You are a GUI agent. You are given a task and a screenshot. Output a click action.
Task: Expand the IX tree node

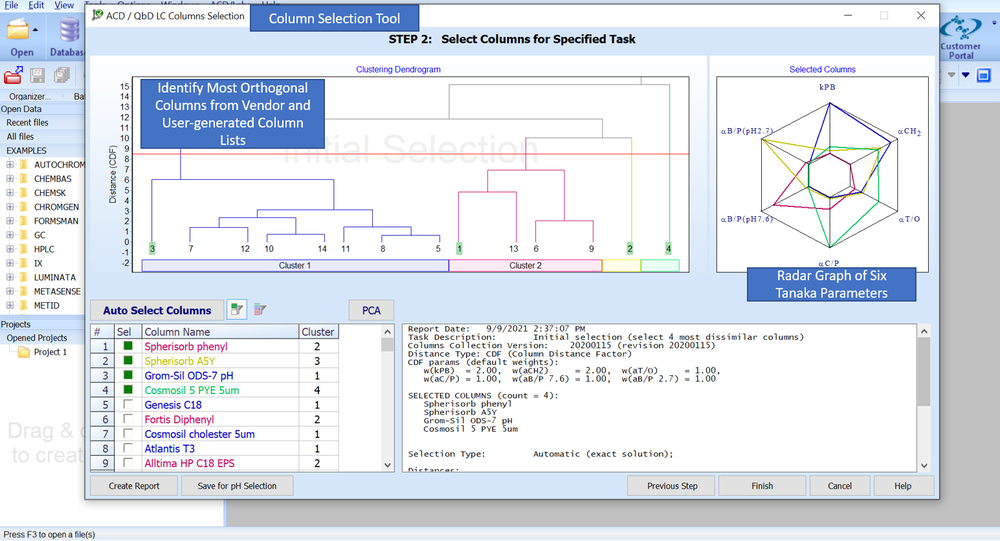click(x=10, y=263)
